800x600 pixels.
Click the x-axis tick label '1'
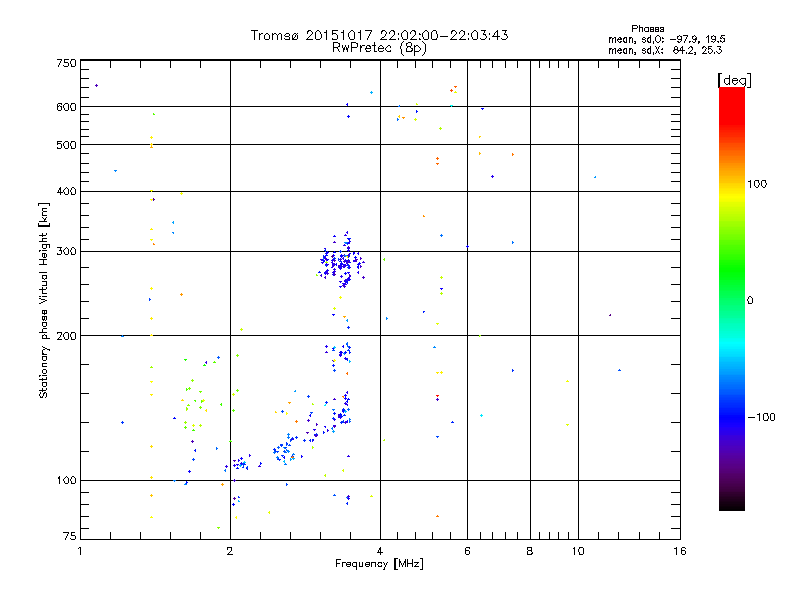pyautogui.click(x=80, y=551)
